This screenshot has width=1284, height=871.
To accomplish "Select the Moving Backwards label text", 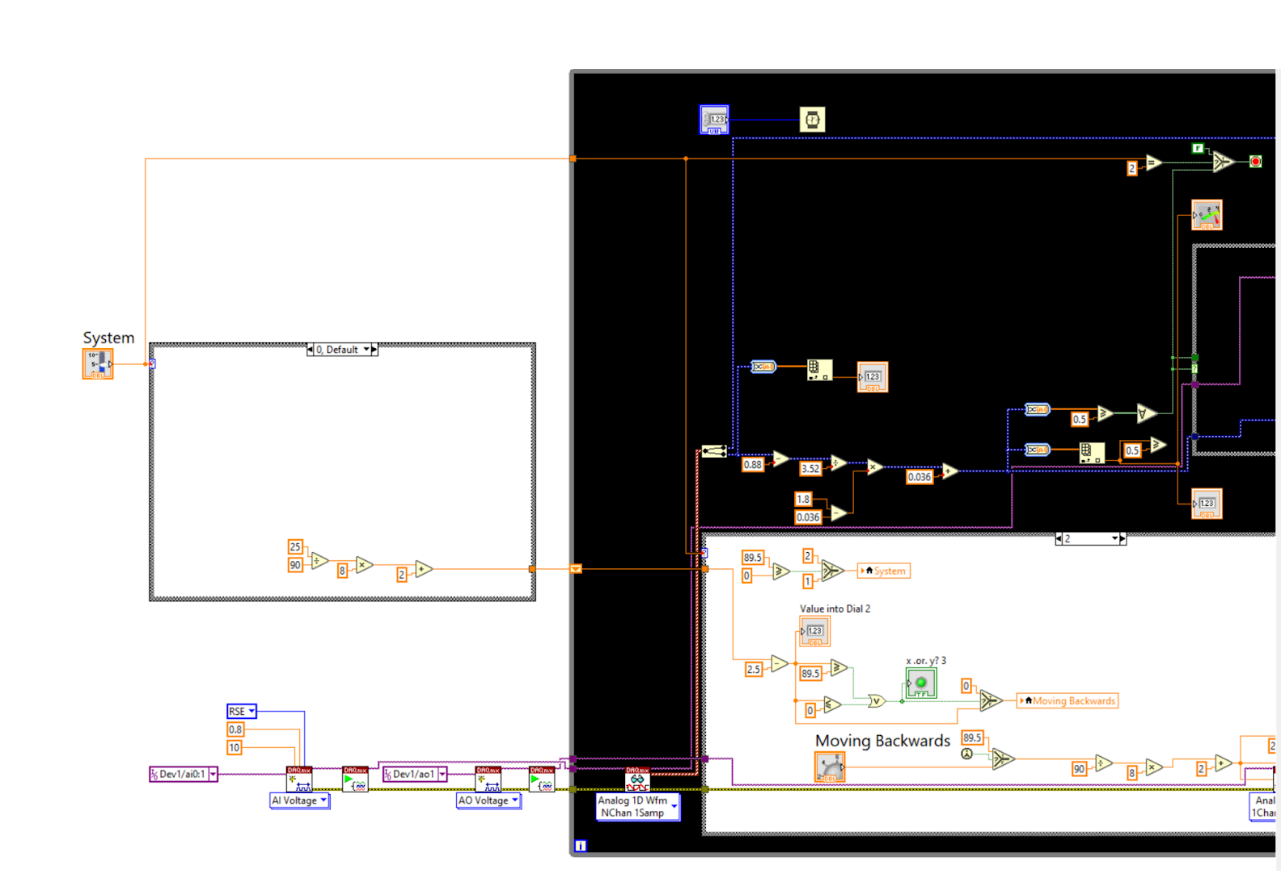I will [x=882, y=741].
